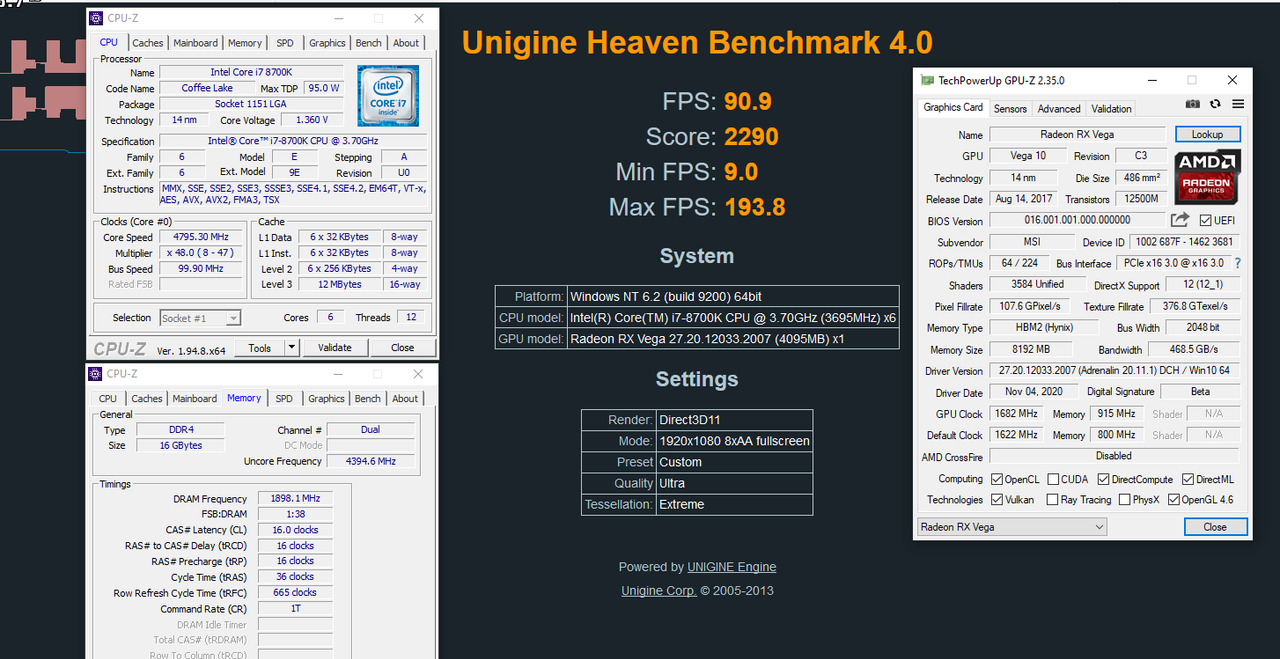Image resolution: width=1280 pixels, height=659 pixels.
Task: Toggle the UEFI checkbox
Action: tap(1205, 220)
